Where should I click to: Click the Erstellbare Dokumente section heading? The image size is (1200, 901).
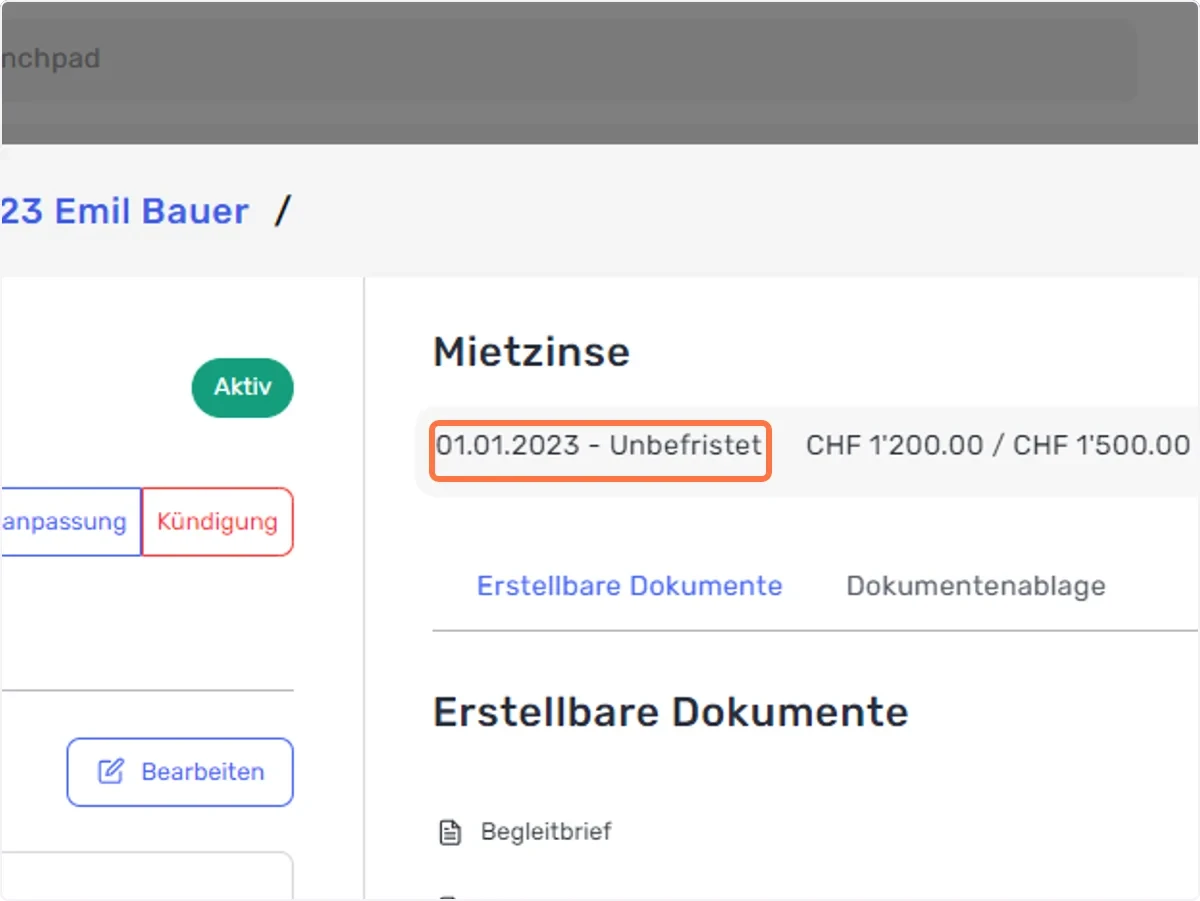[671, 713]
